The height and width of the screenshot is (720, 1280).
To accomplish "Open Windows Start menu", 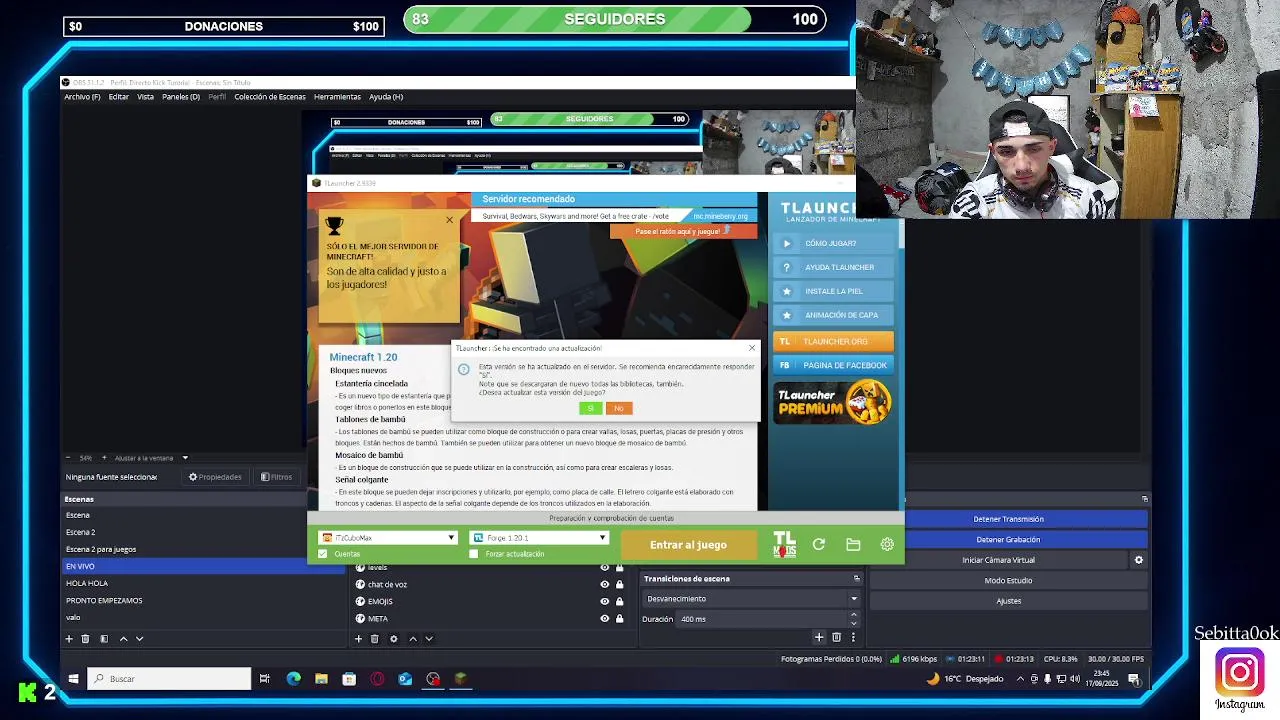I will coord(73,679).
